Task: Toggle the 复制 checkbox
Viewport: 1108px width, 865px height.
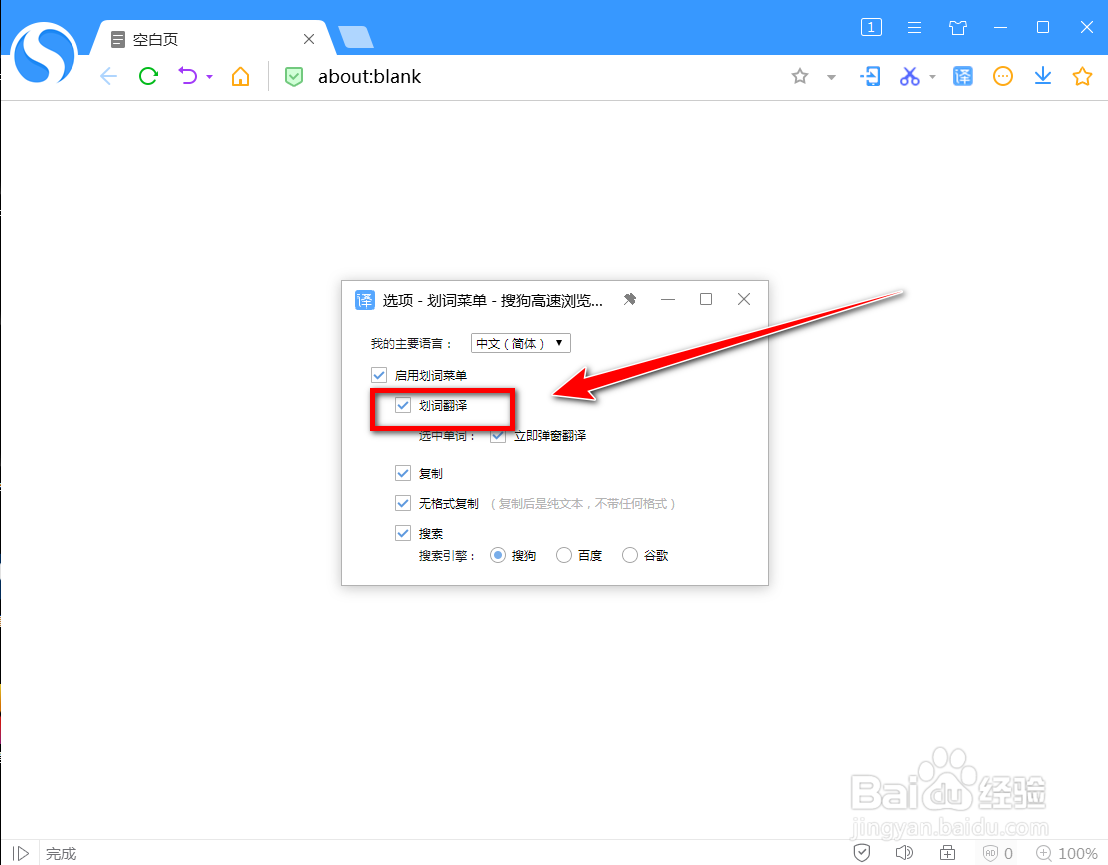Action: click(x=403, y=473)
